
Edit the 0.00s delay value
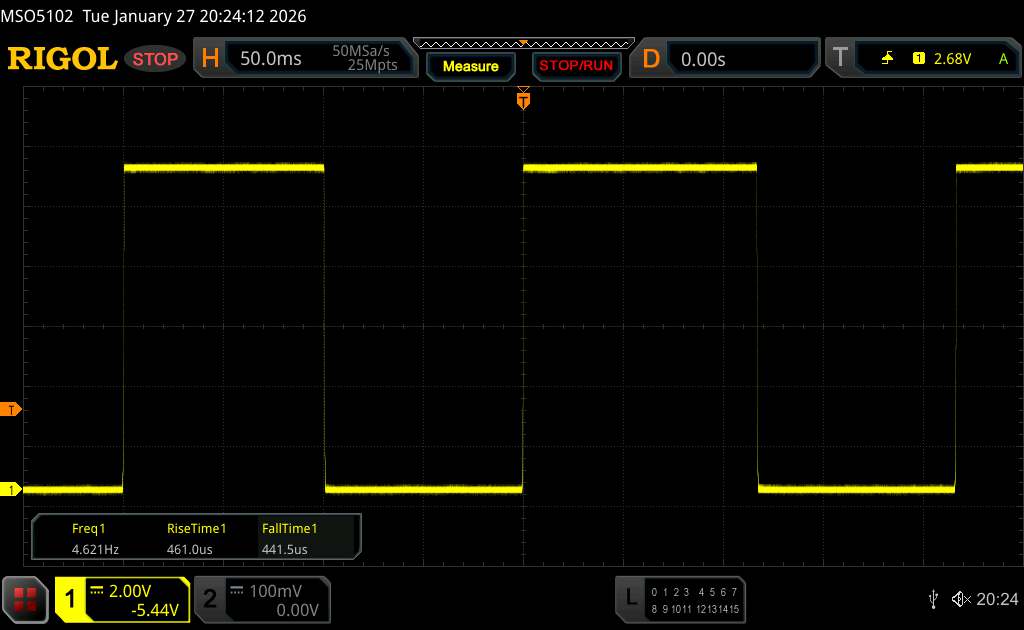point(703,59)
